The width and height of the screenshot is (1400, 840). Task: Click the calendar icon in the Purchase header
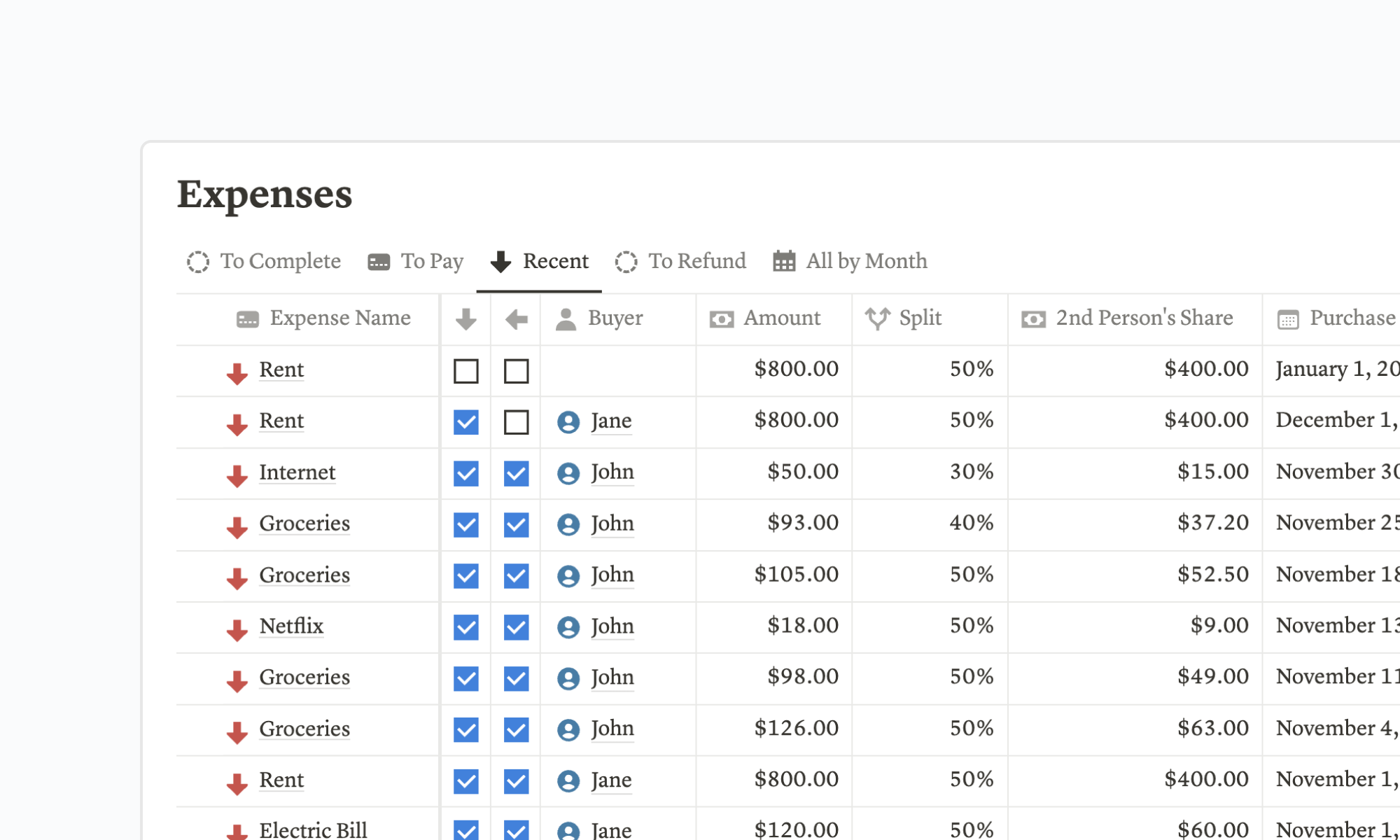1287,318
